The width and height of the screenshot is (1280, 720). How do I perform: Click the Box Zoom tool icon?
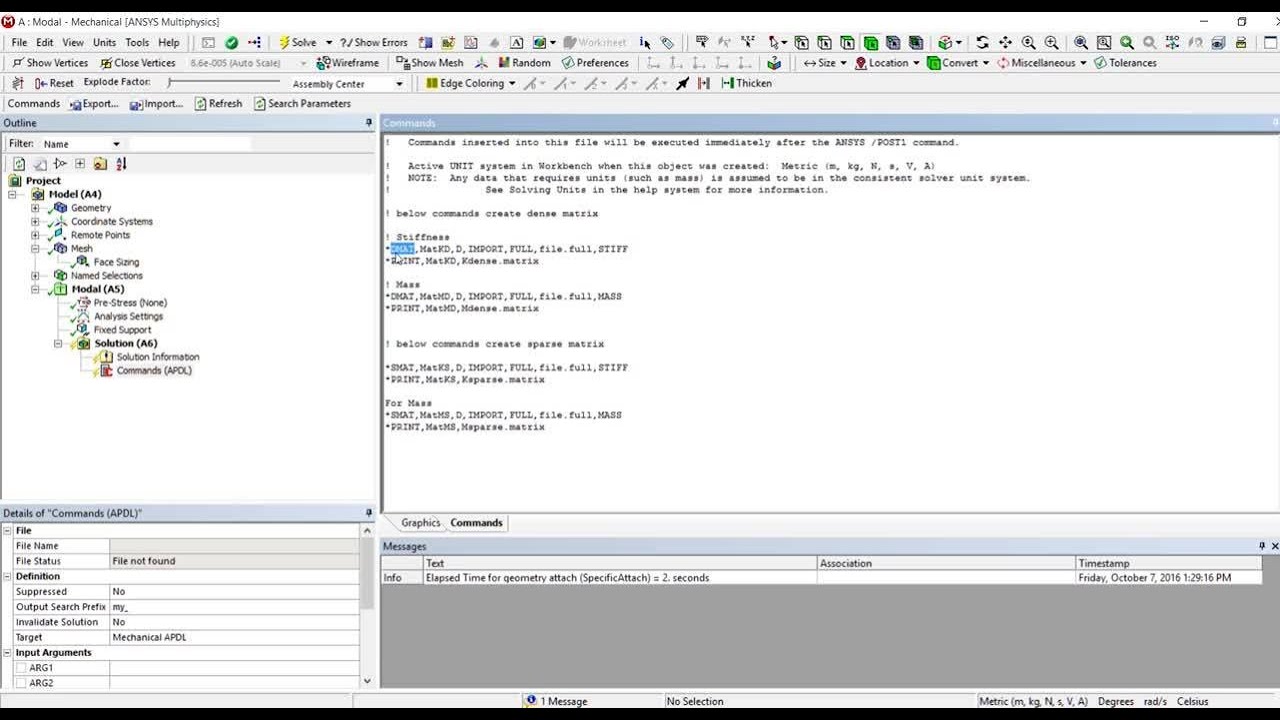1051,42
